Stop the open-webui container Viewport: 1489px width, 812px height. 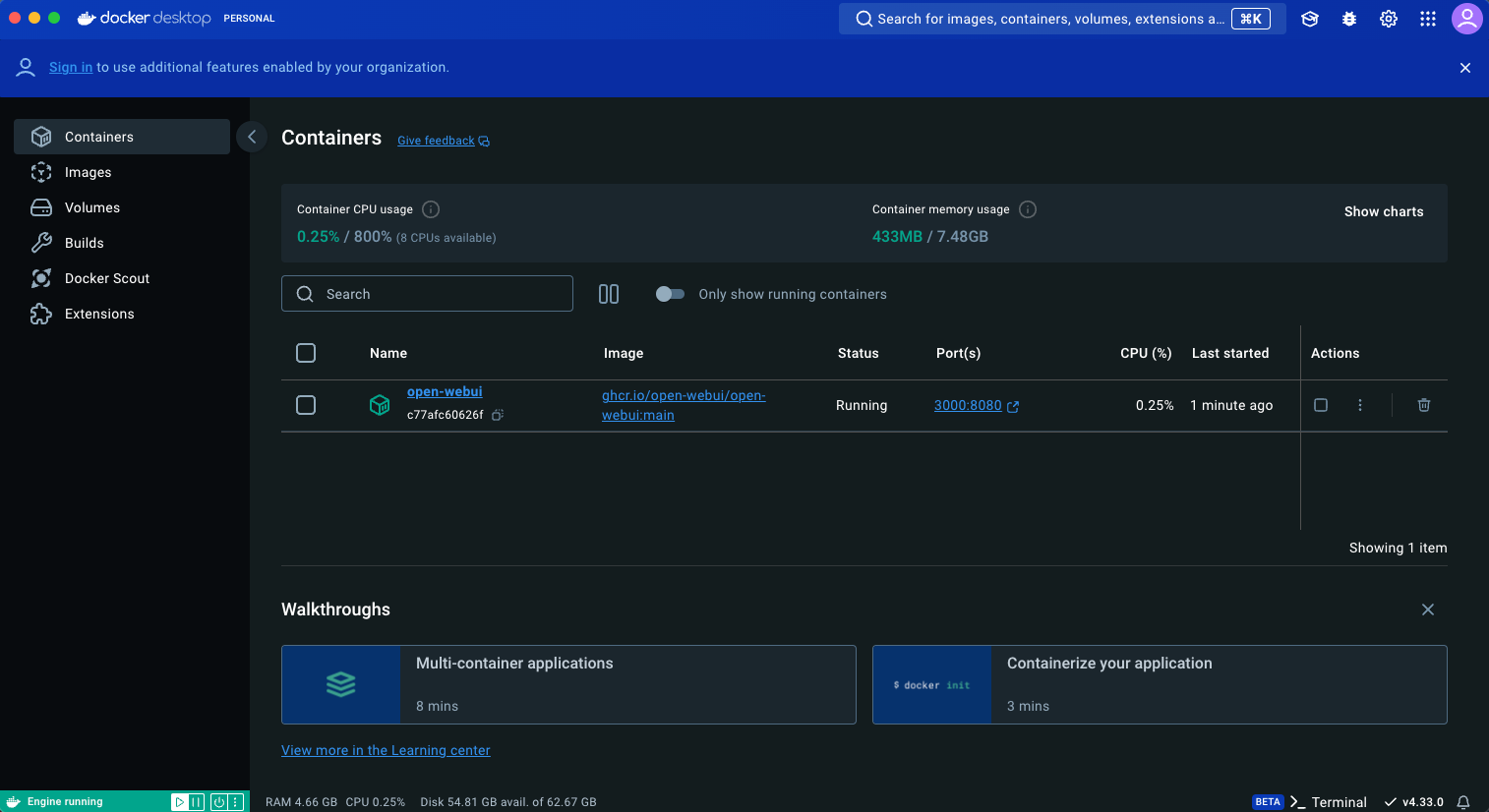click(x=1321, y=405)
